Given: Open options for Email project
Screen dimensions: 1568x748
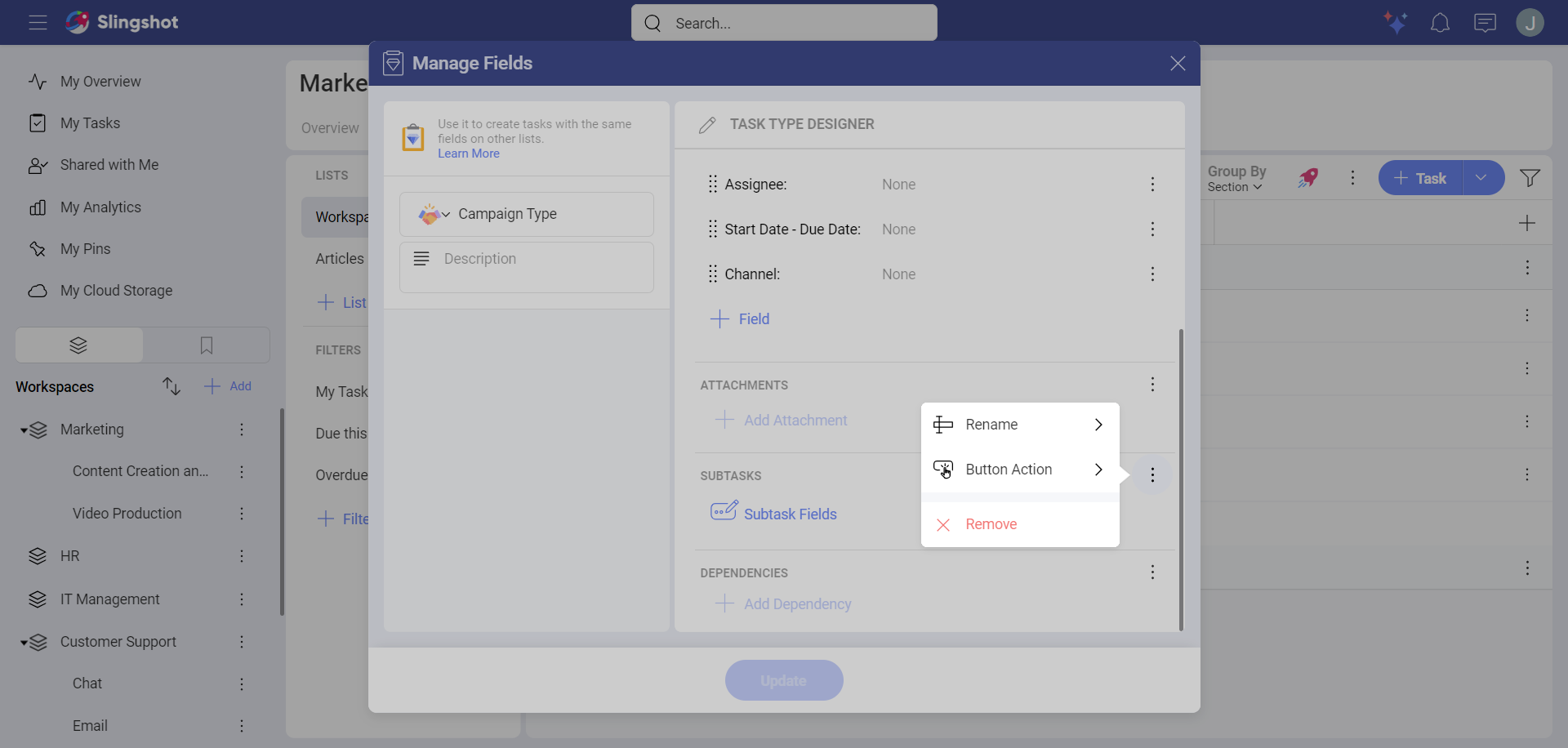Looking at the screenshot, I should click(x=242, y=726).
